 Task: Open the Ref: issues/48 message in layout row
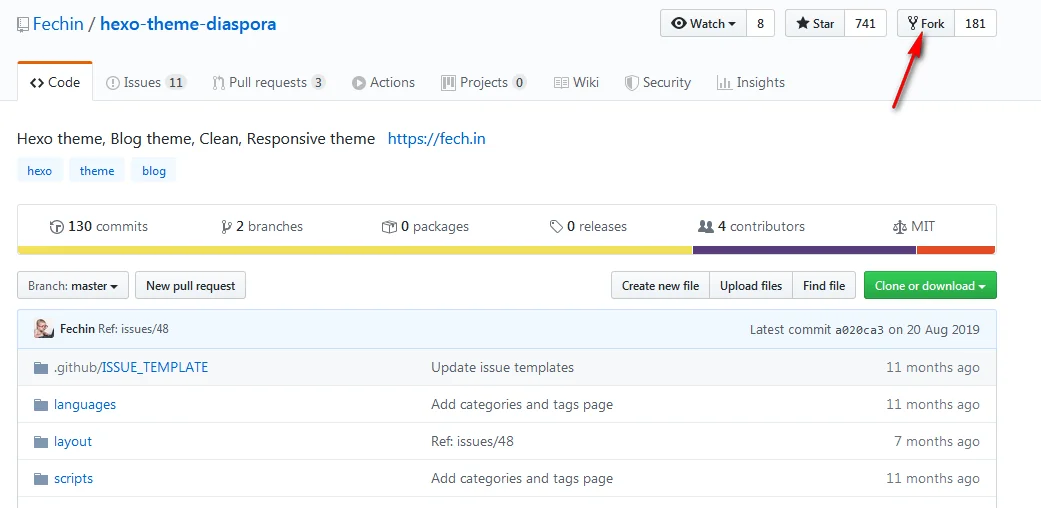[x=472, y=442]
